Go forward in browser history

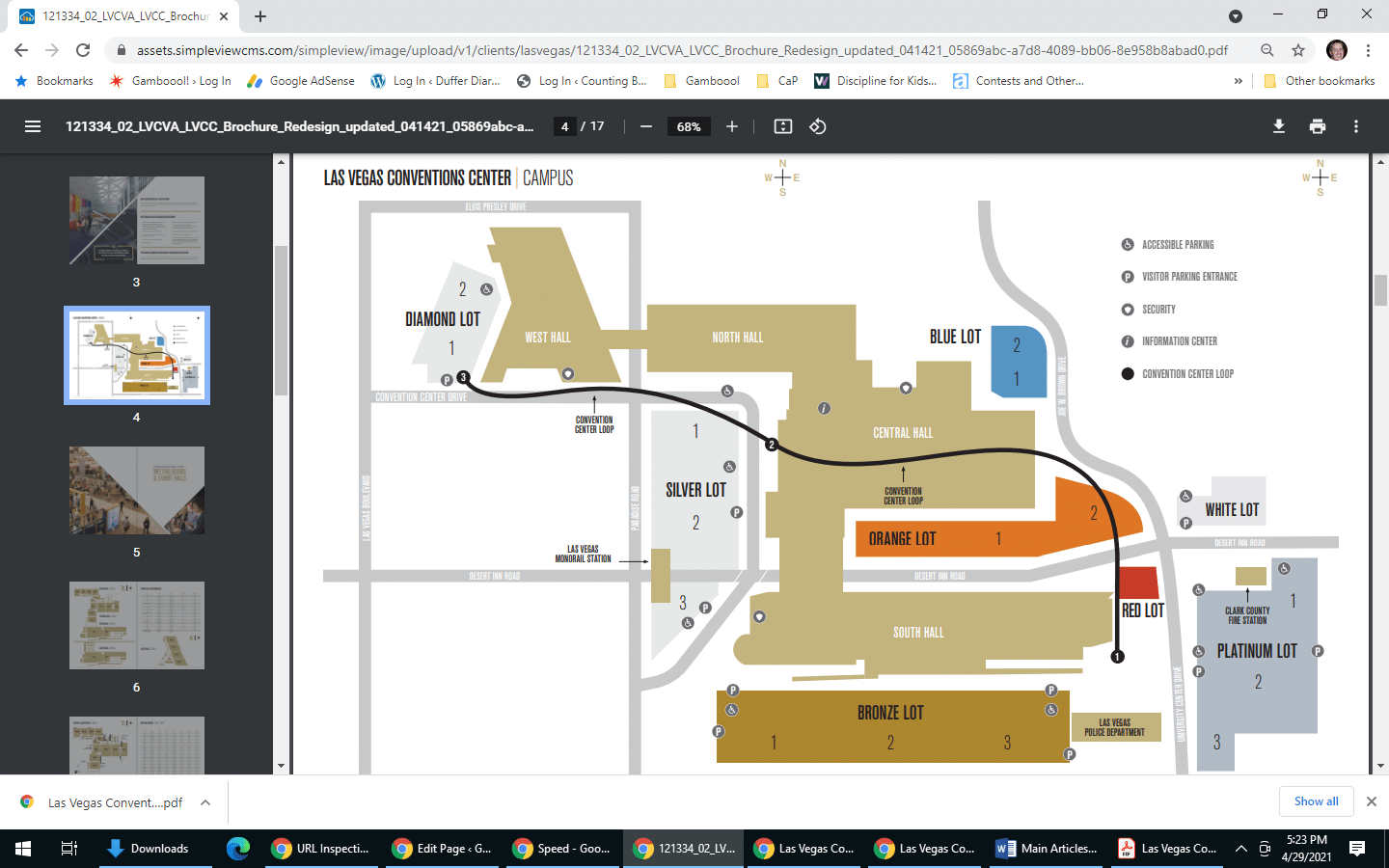click(52, 50)
